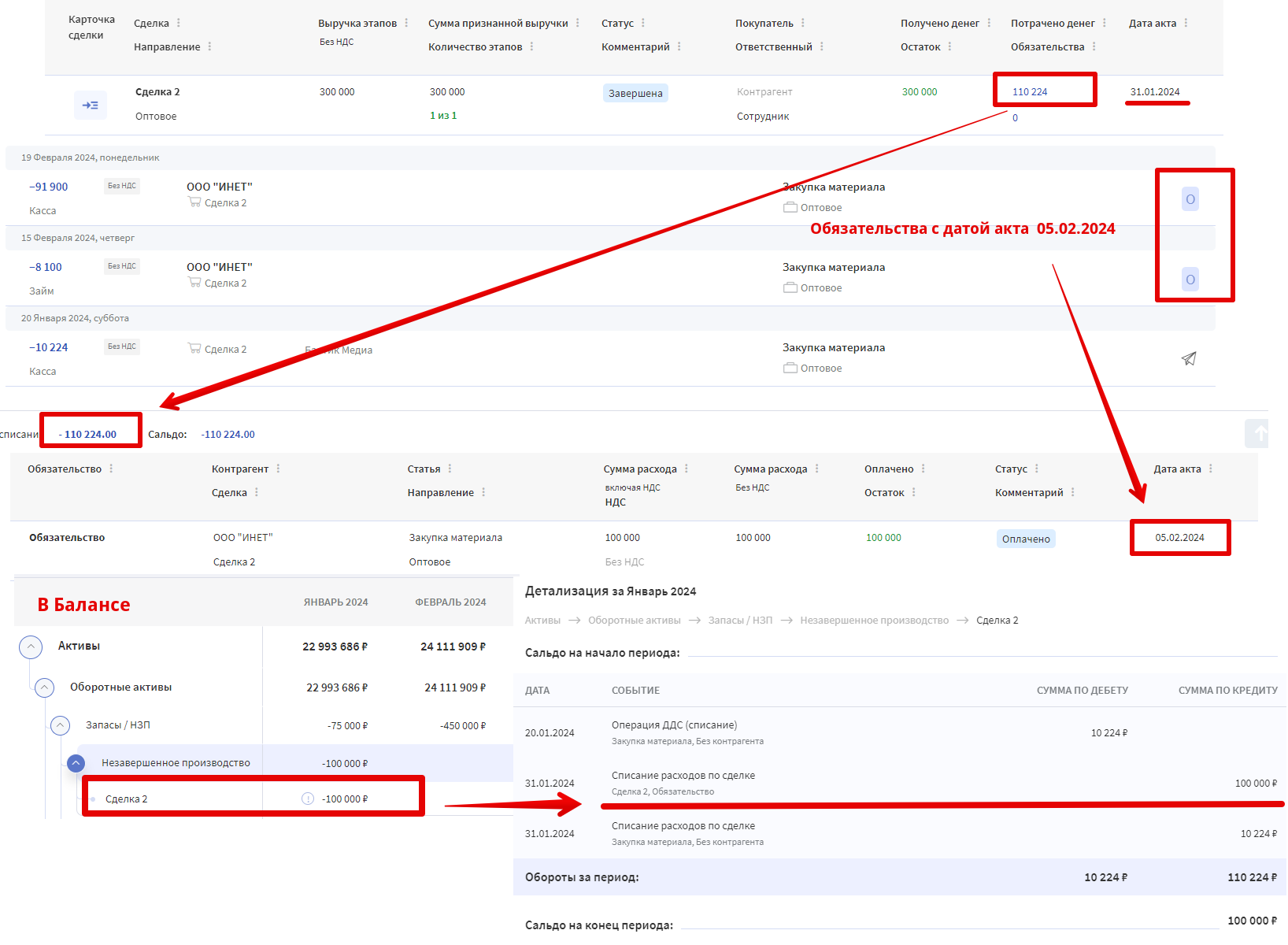Open column menu beside Дата акта in obligations table
Viewport: 1288px width, 945px height.
pos(1211,469)
